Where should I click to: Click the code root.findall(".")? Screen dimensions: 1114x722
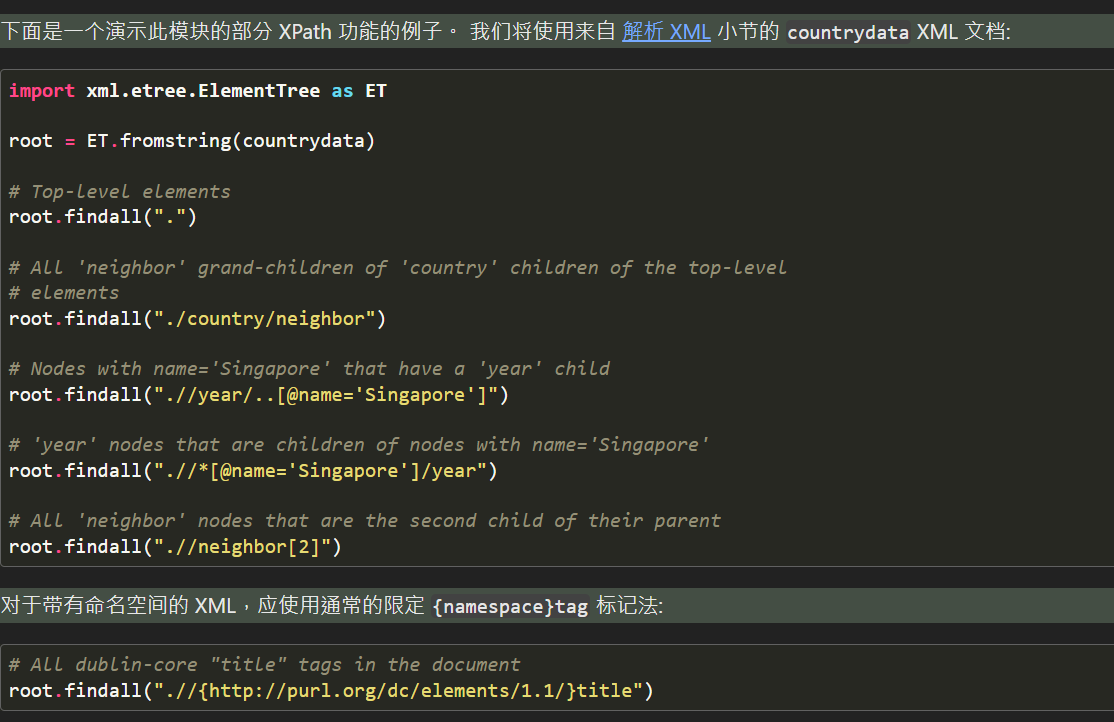(x=102, y=217)
